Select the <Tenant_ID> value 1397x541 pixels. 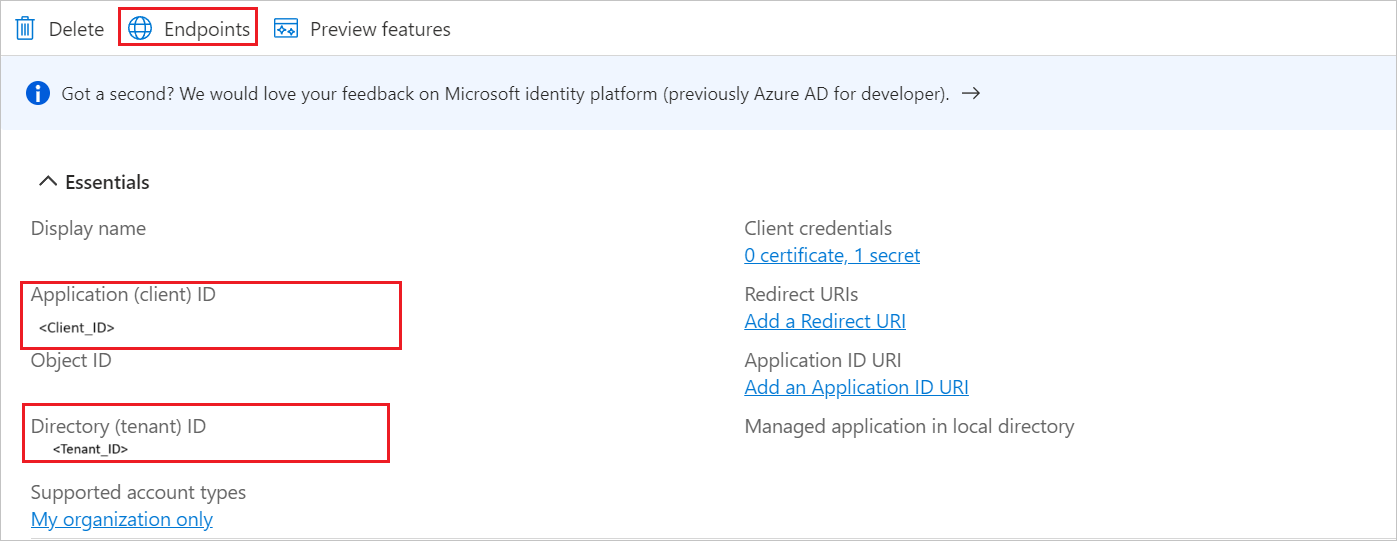pyautogui.click(x=90, y=449)
